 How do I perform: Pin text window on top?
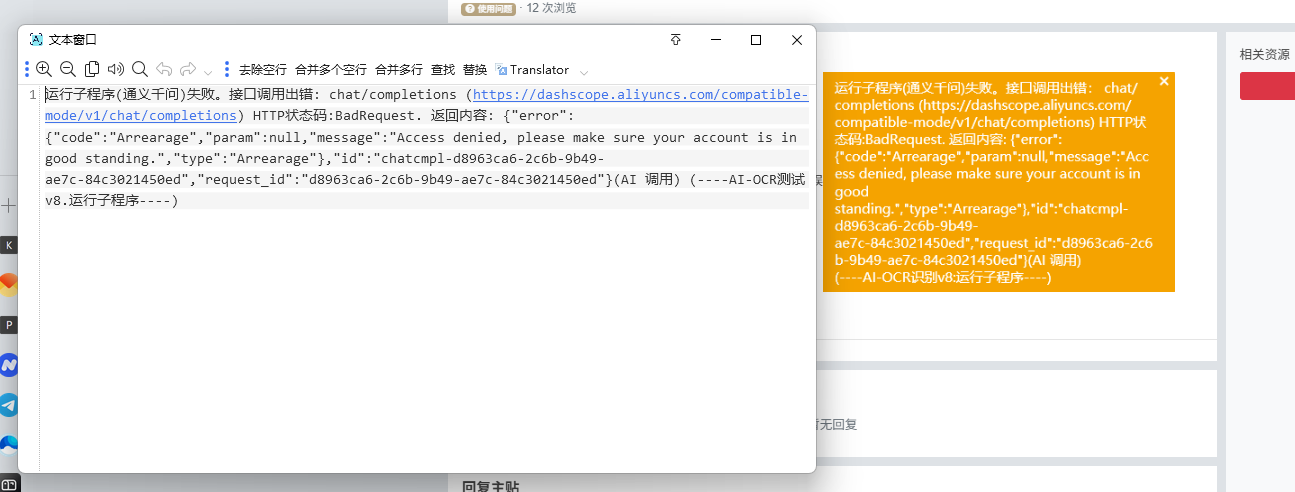pos(676,40)
